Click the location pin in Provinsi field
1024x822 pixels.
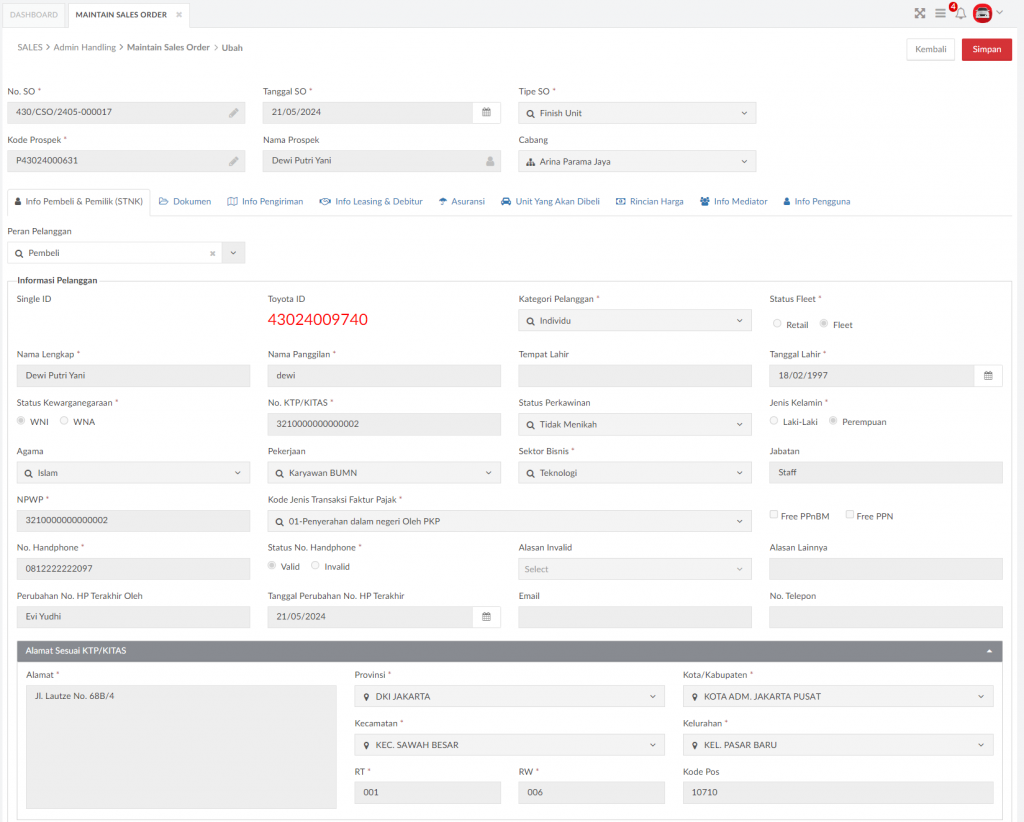click(366, 697)
